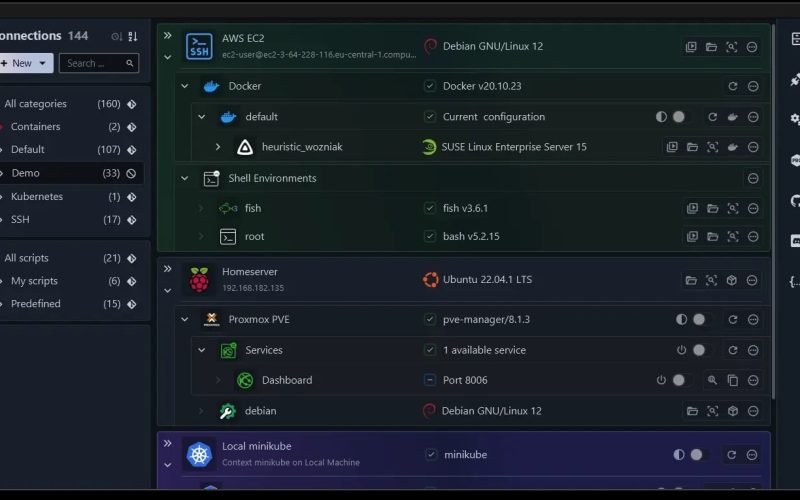The image size is (800, 500).
Task: Toggle the Docker default Current configuration switch
Action: (678, 117)
